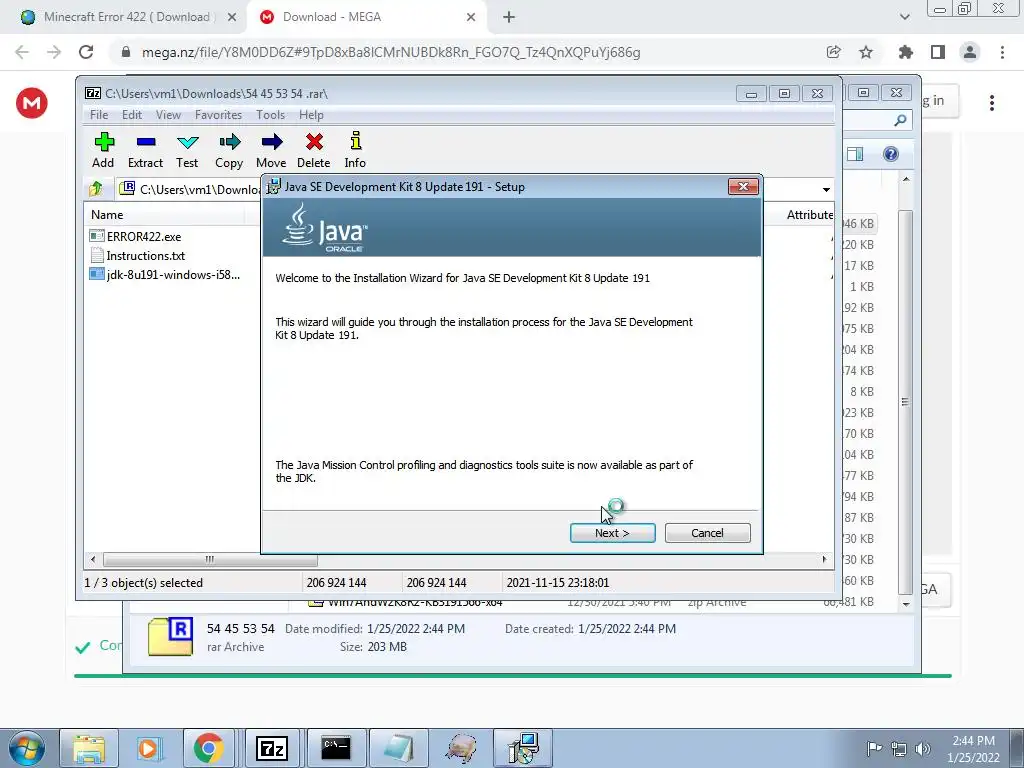Screen dimensions: 1024x768
Task: Open the 7-Zip View menu
Action: (x=168, y=115)
